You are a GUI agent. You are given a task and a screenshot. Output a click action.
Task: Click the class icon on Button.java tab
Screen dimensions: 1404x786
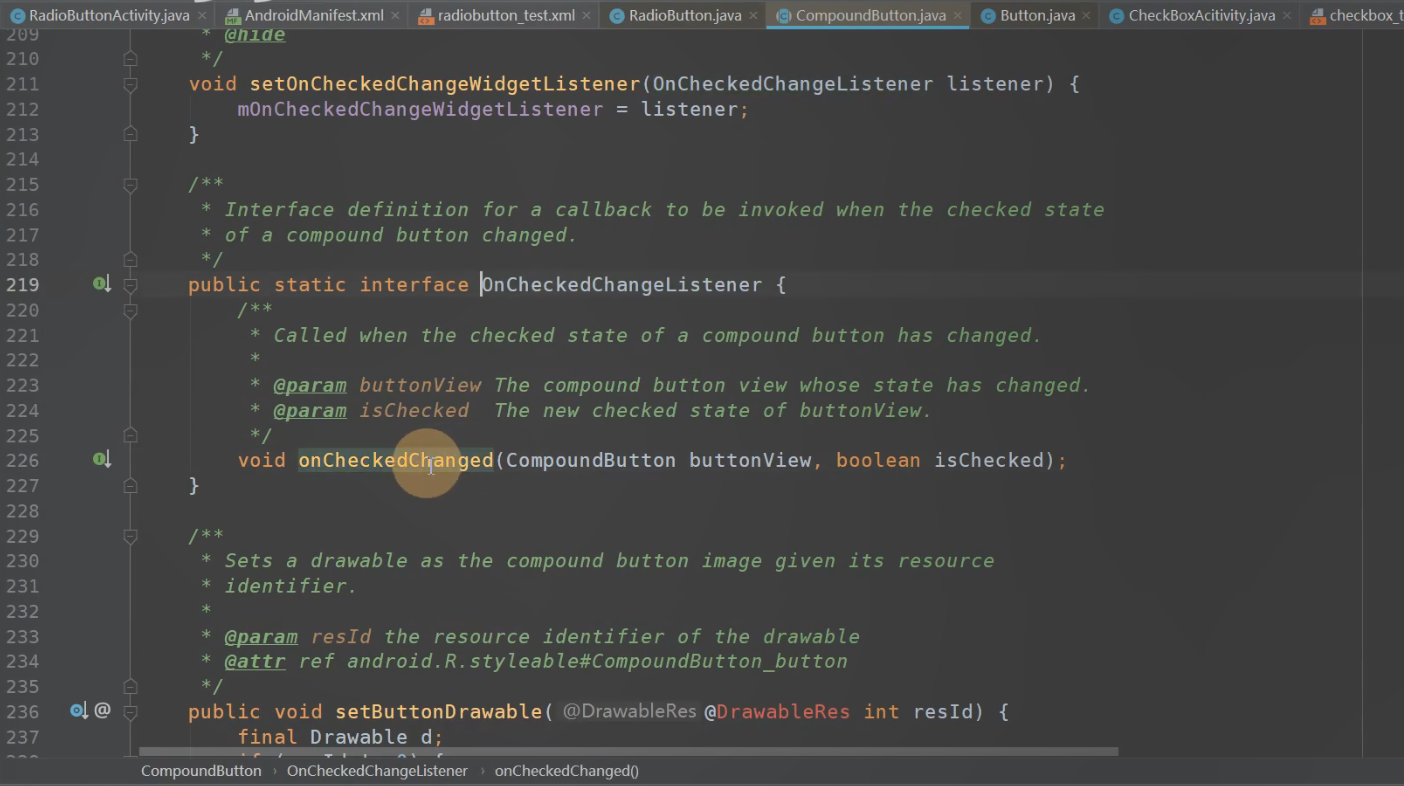click(x=988, y=16)
